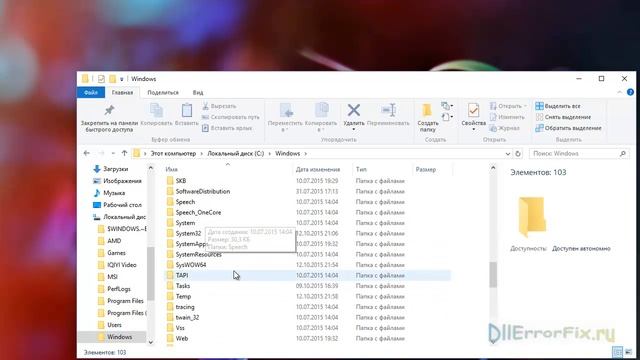
Task: Select the TAPI folder row
Action: [x=308, y=276]
